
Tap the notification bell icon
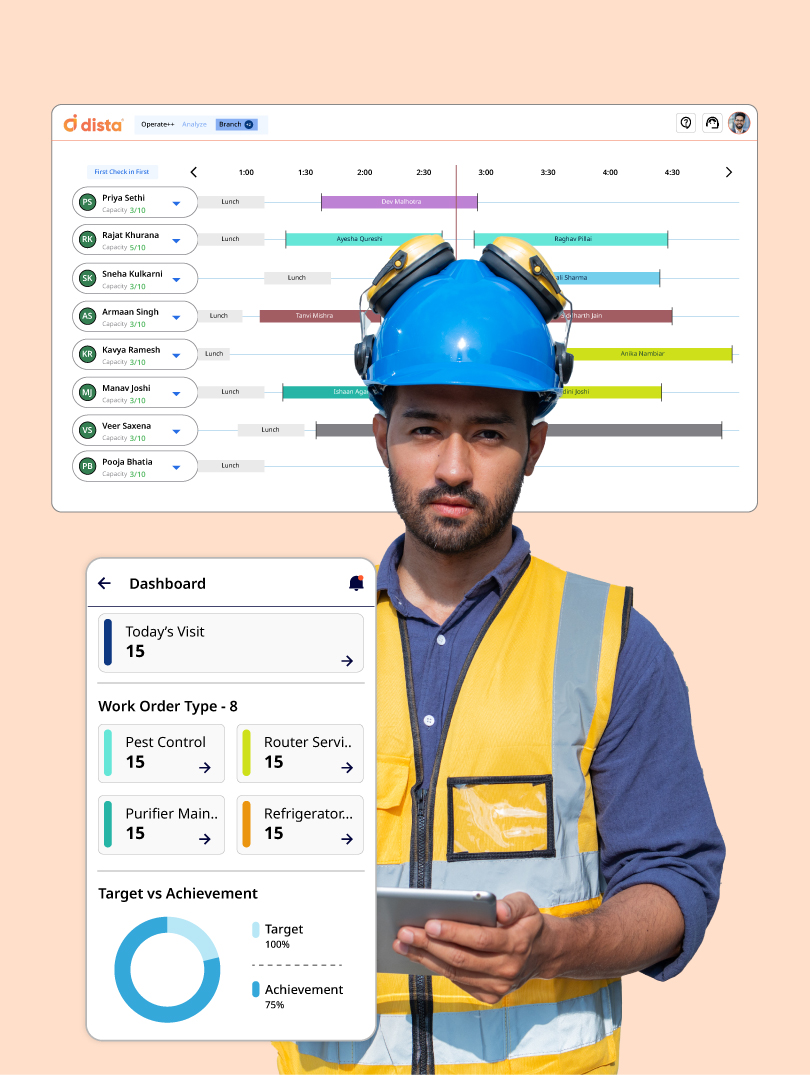tap(355, 583)
